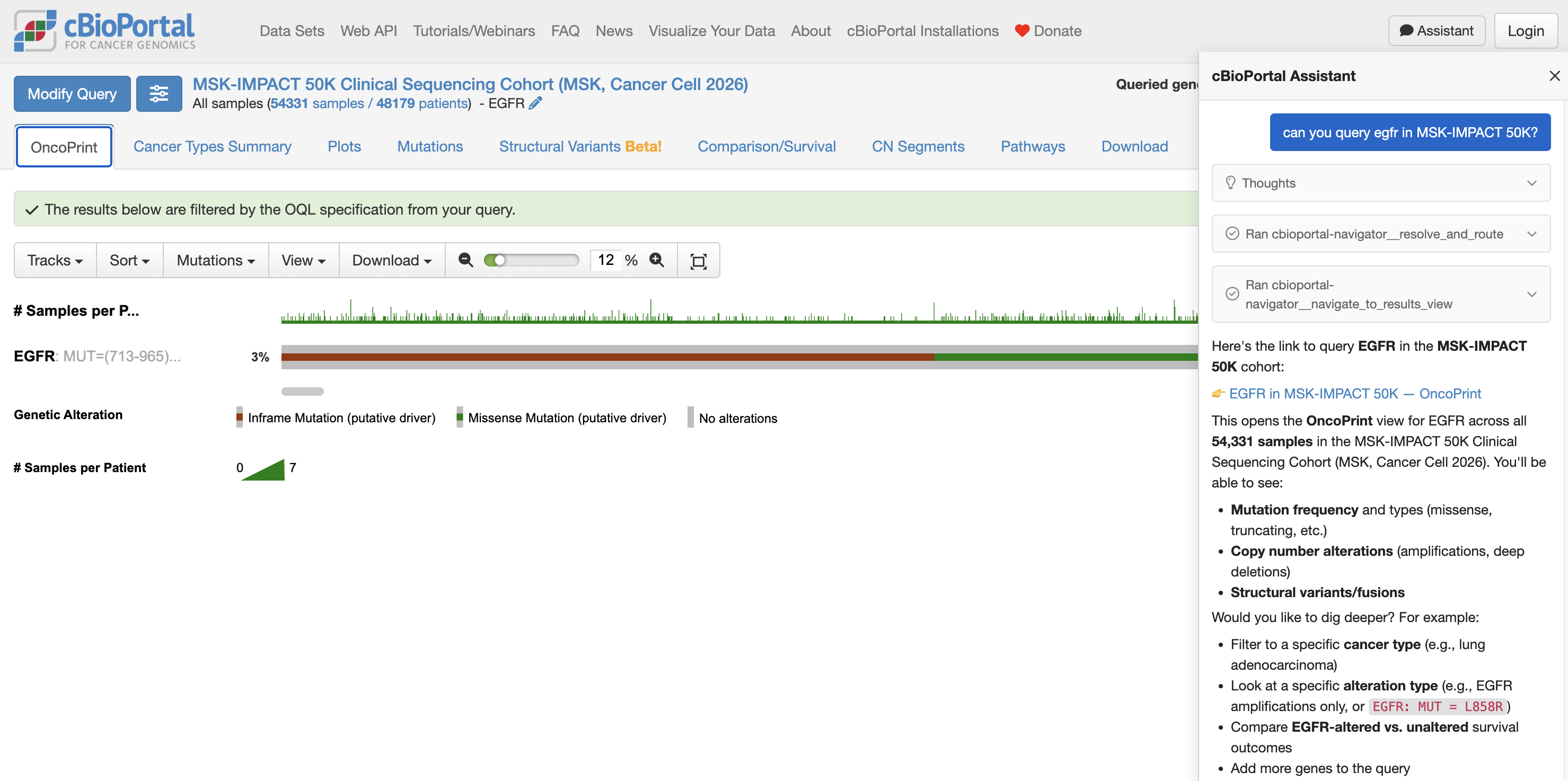
Task: Open the MSK-IMPACT 50K study title link
Action: point(470,84)
